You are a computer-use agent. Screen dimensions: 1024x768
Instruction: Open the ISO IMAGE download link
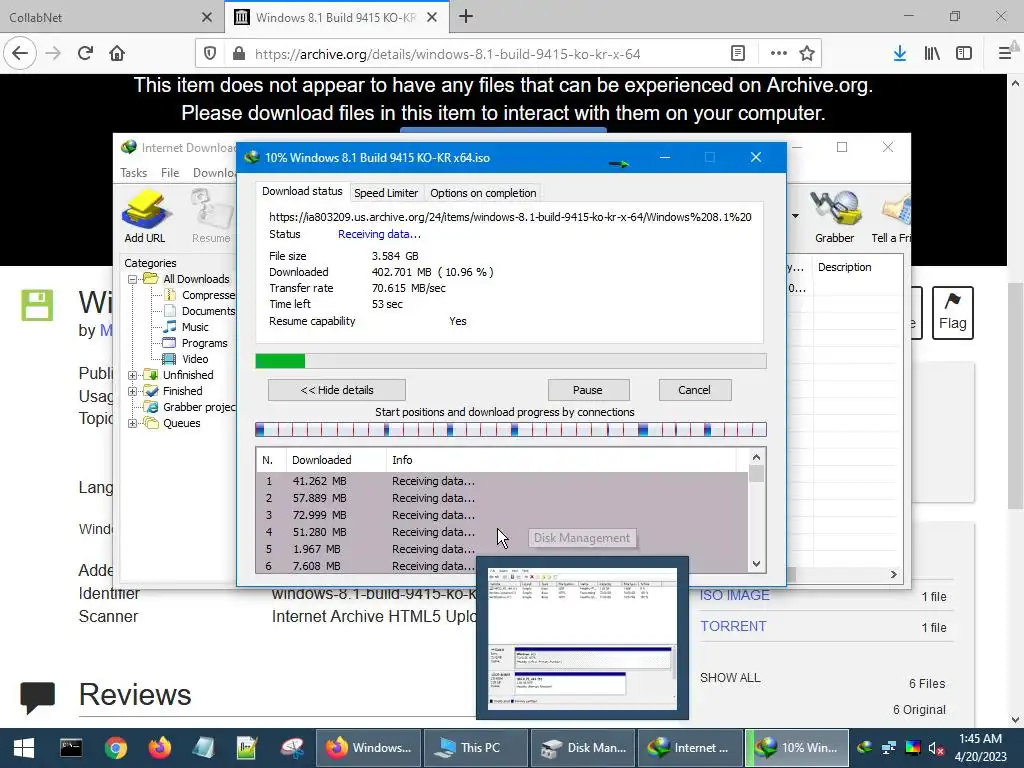point(735,595)
